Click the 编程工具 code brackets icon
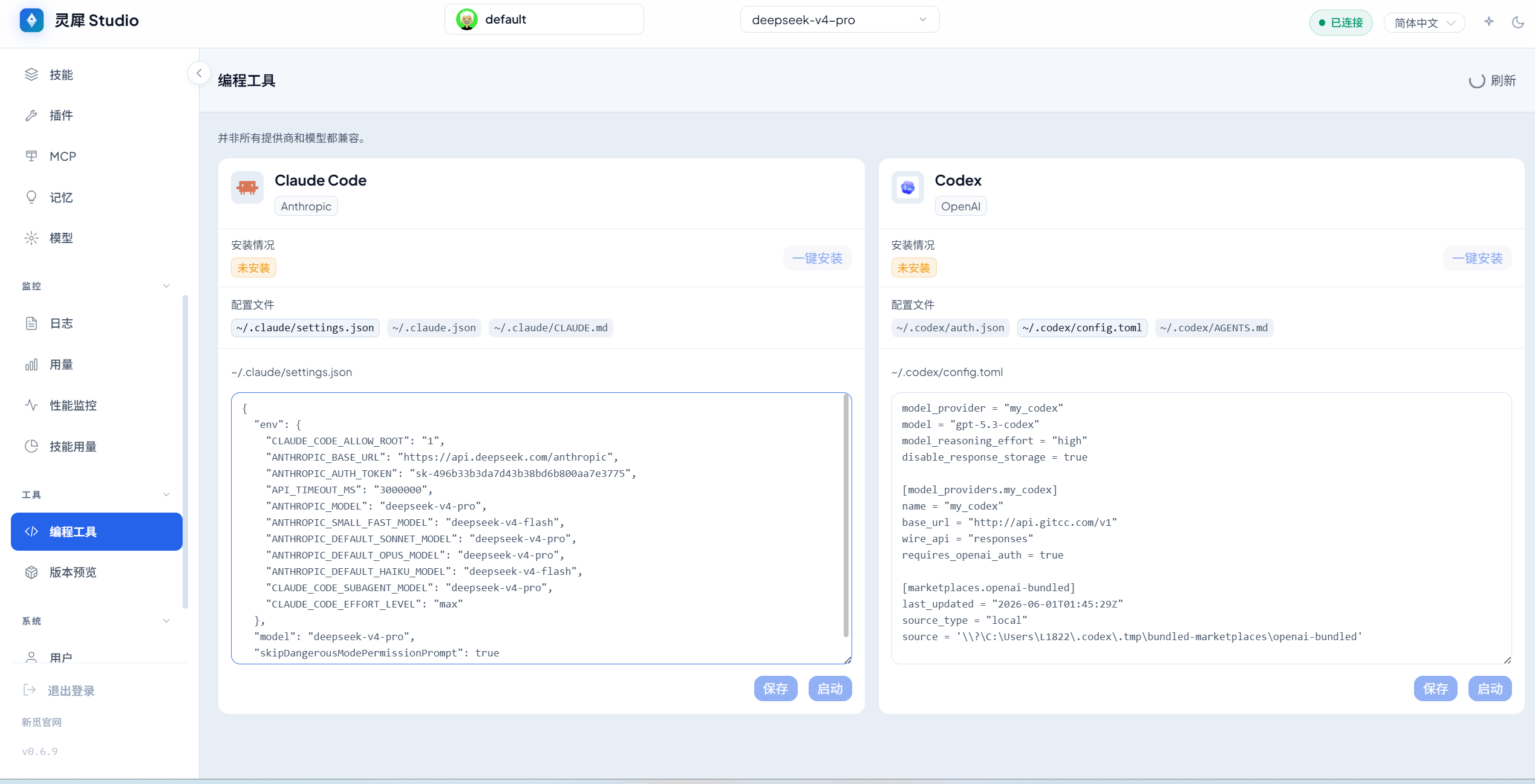 click(x=31, y=531)
